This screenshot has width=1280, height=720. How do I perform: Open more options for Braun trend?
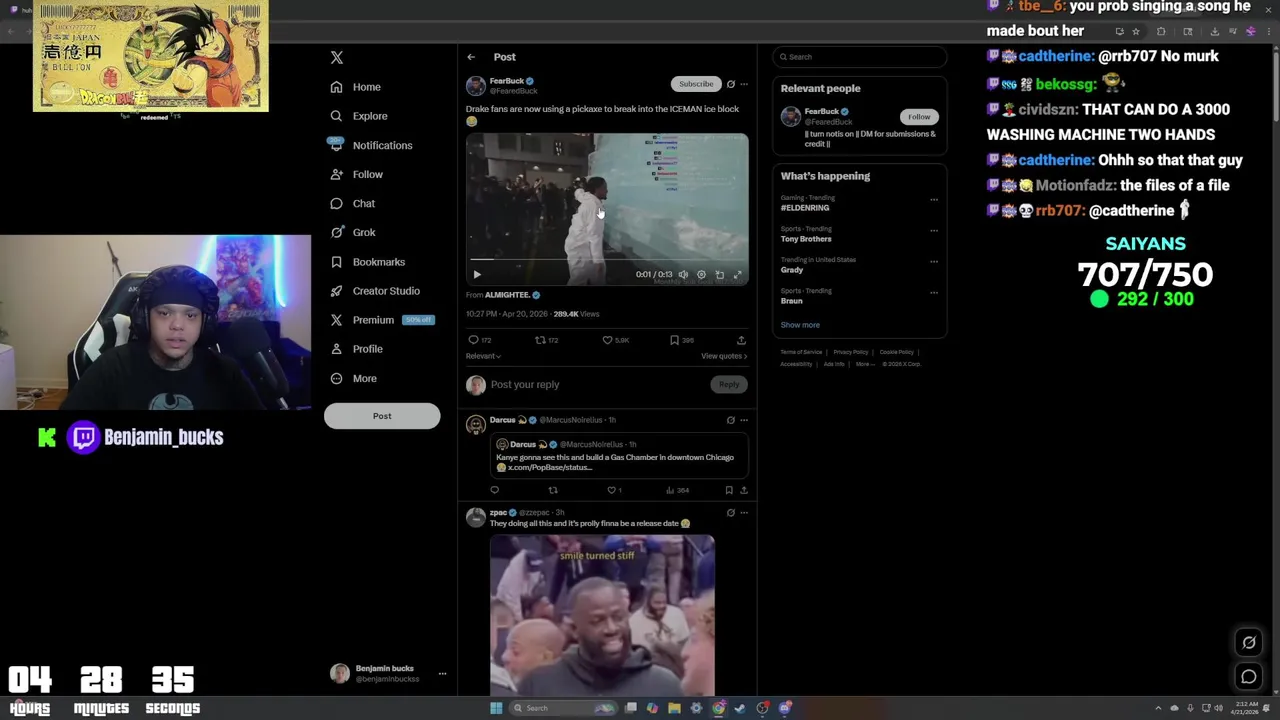(934, 292)
